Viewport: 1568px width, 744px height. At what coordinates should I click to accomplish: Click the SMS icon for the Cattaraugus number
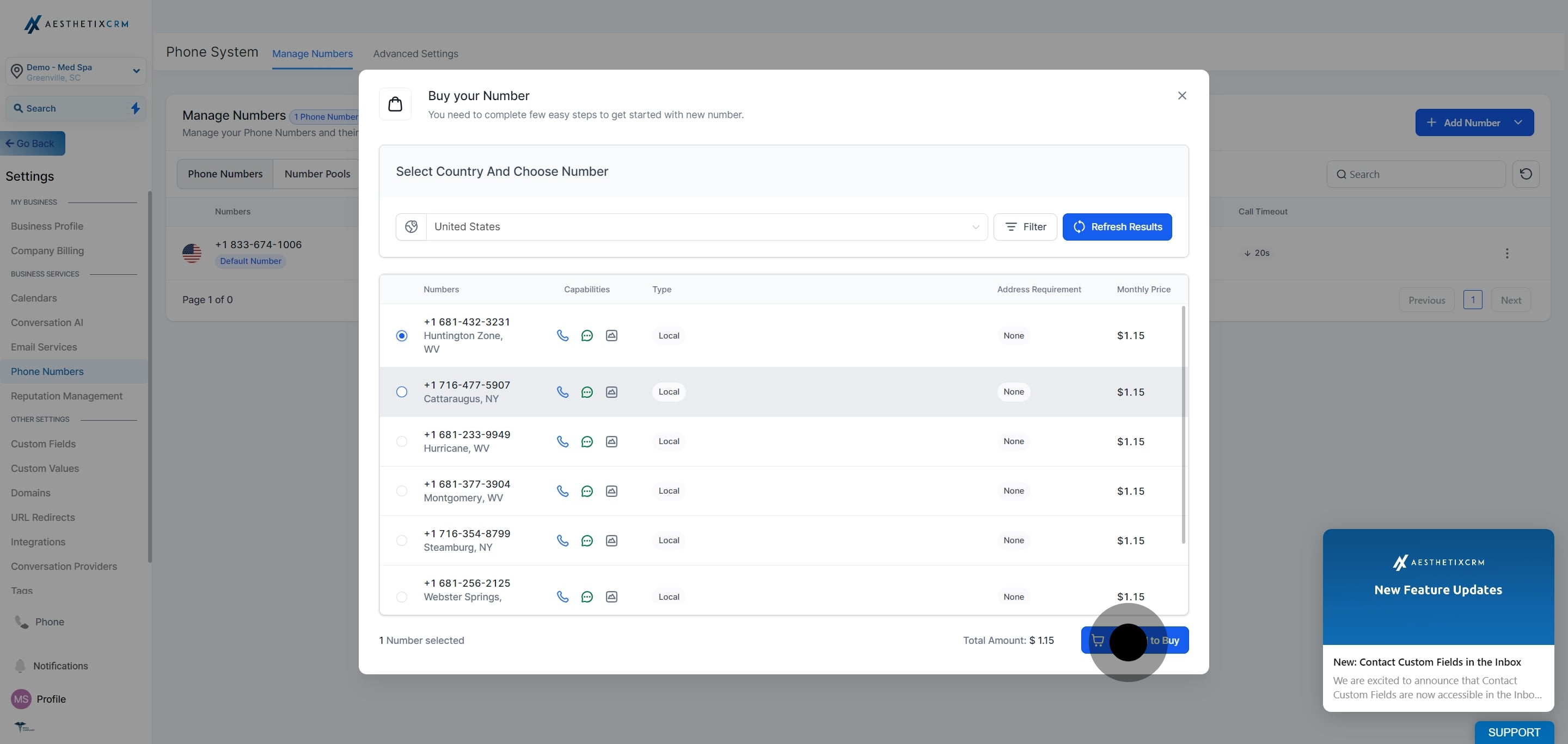click(587, 392)
